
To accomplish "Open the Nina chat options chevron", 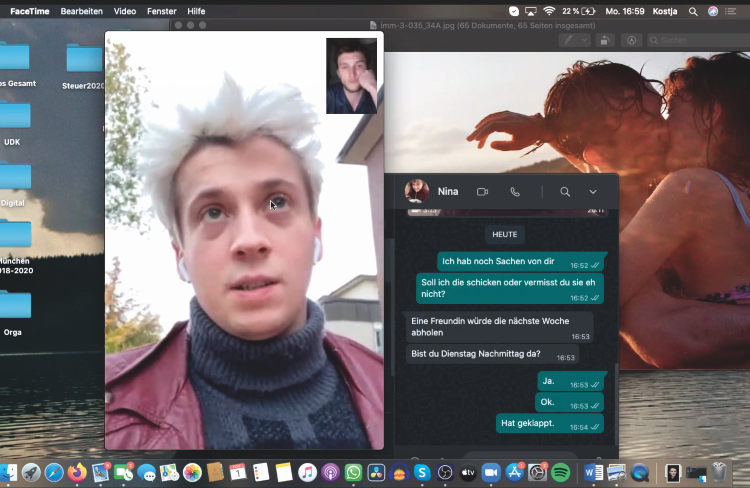I will (x=593, y=192).
